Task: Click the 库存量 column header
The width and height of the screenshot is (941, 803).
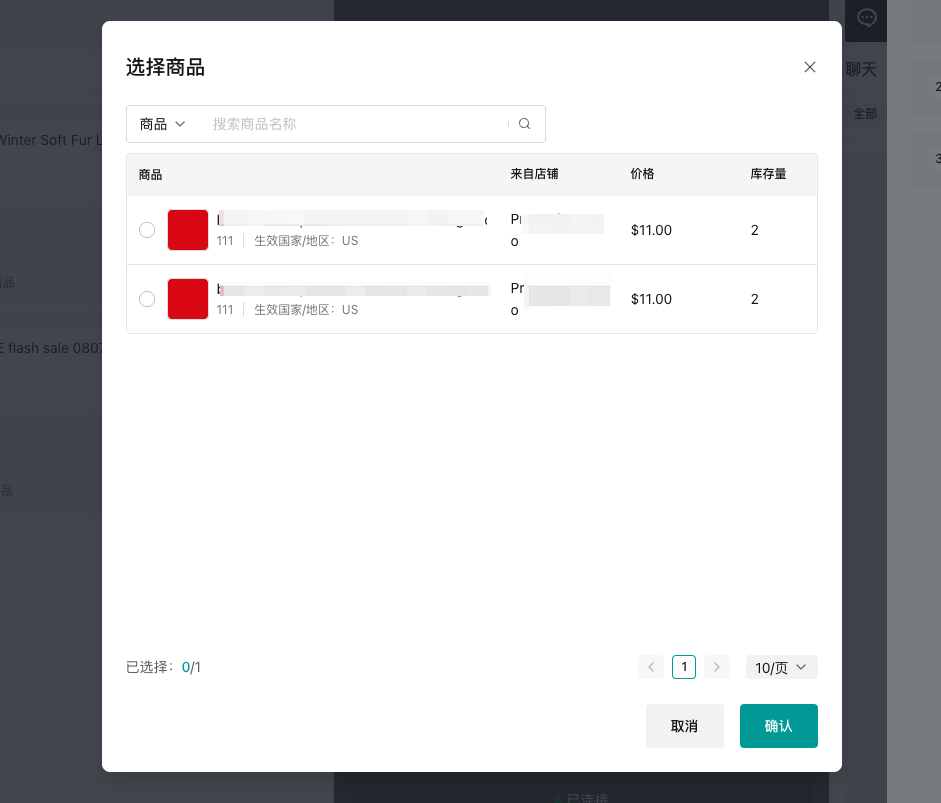Action: [768, 174]
